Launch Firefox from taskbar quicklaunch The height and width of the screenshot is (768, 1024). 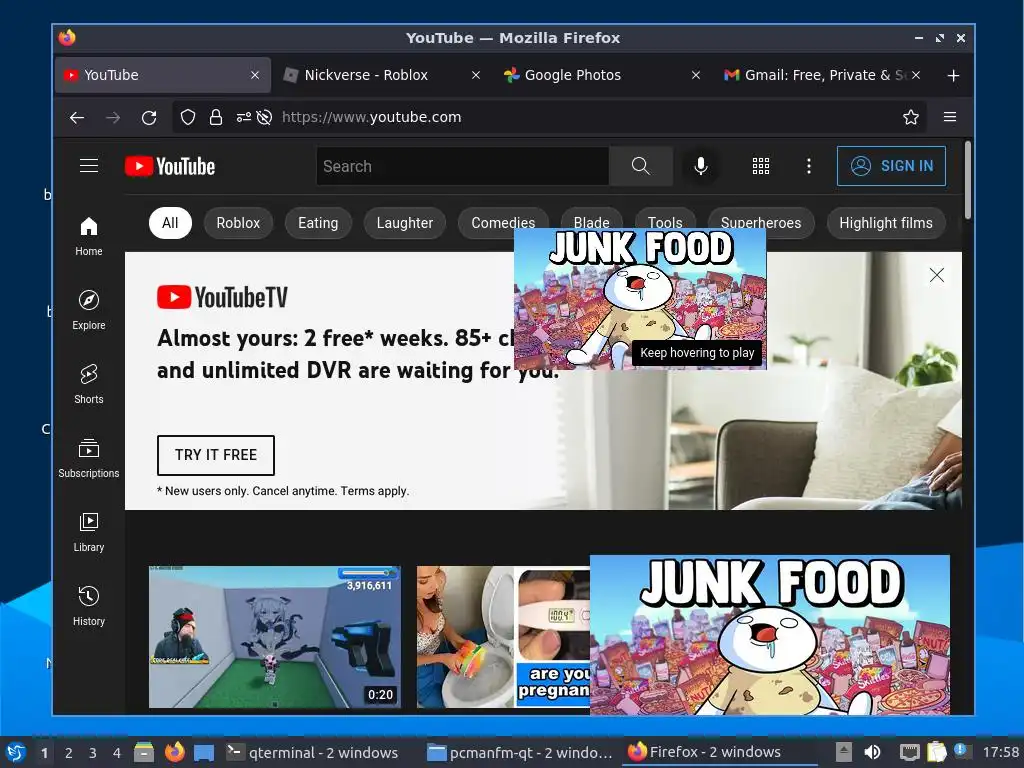pos(174,752)
